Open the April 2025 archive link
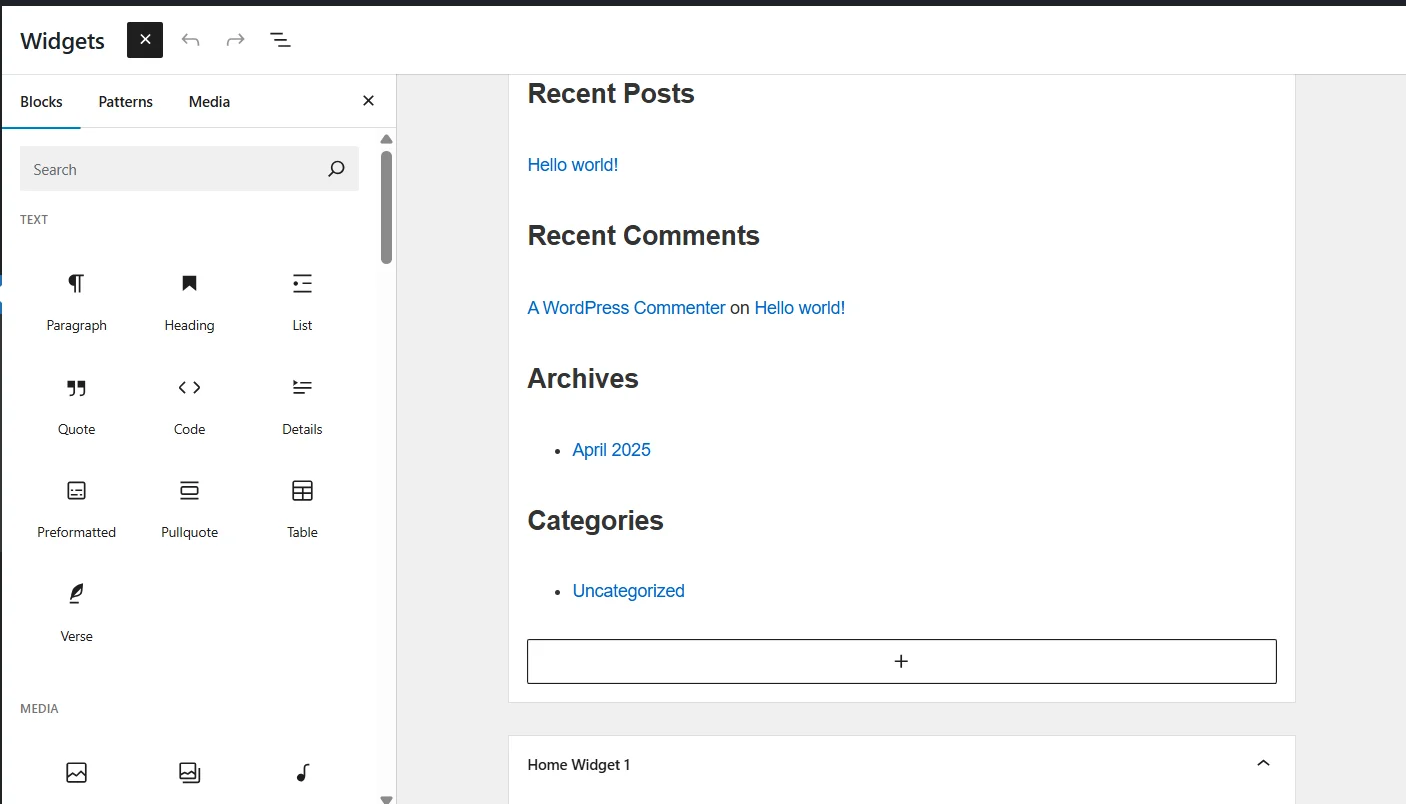The image size is (1406, 804). click(611, 450)
